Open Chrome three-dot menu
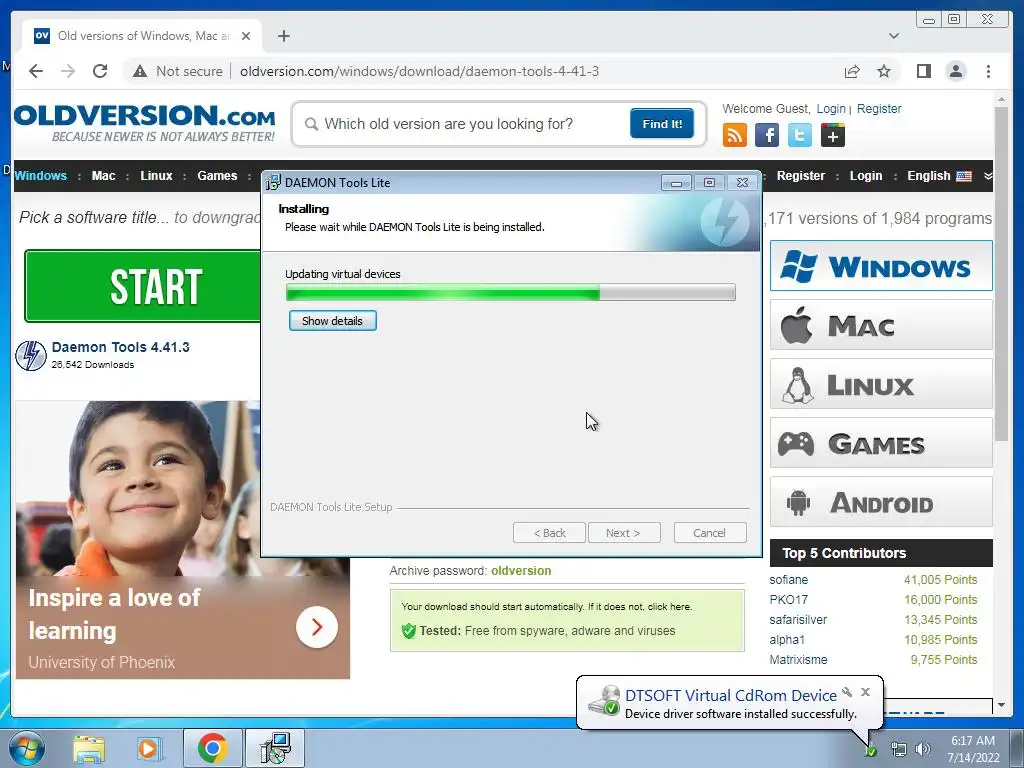 tap(988, 71)
